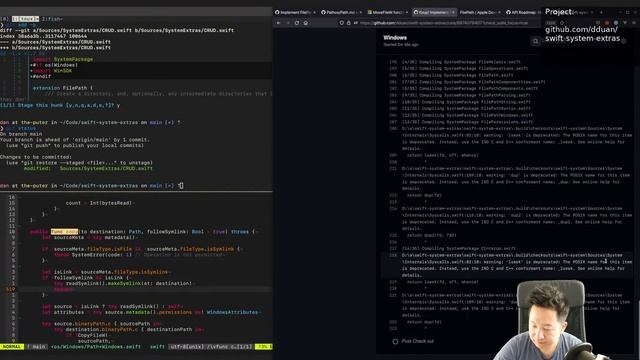Switch to the PathosPath browser tab
Viewport: 640px width, 360px height.
tap(339, 12)
